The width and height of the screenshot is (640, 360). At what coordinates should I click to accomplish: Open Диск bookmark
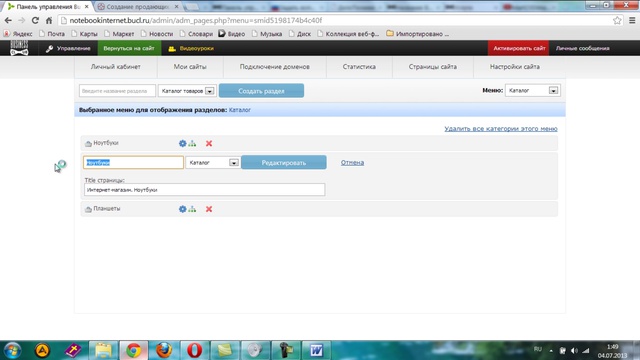click(300, 34)
